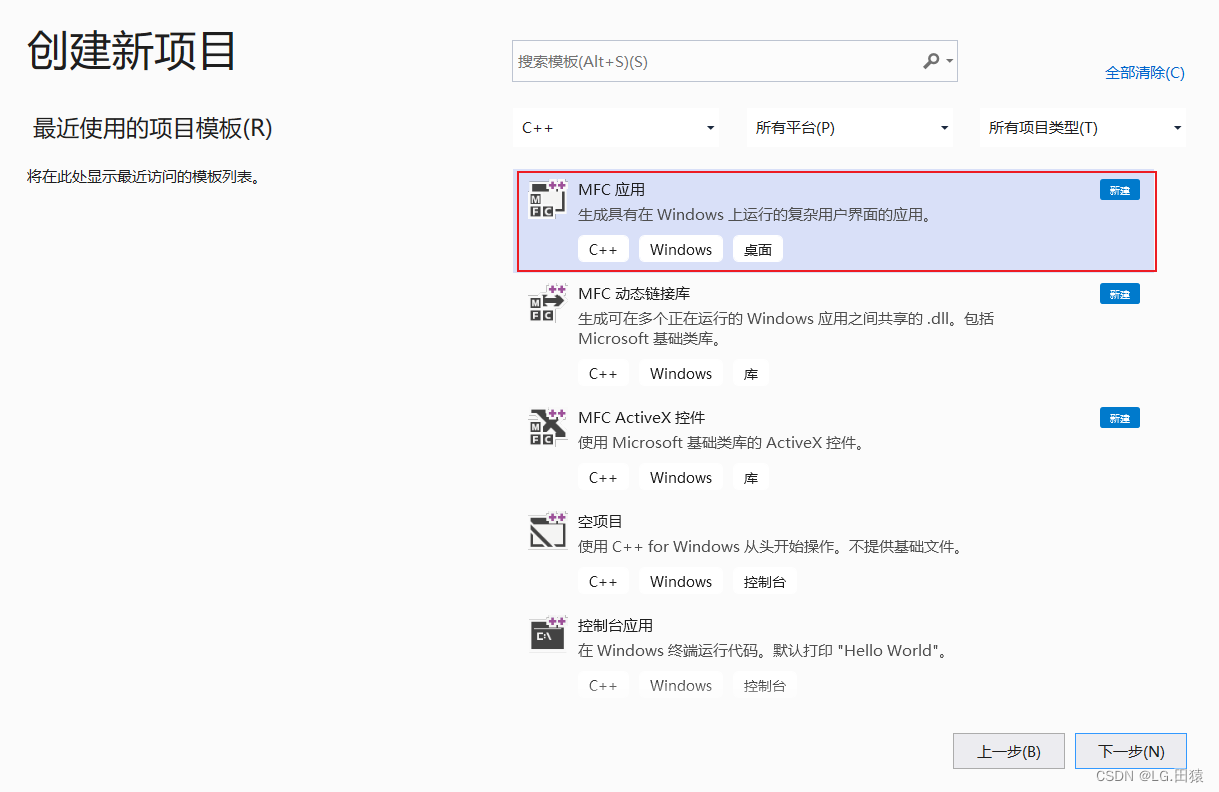
Task: Click the MFC 应用 description text
Action: click(x=754, y=215)
